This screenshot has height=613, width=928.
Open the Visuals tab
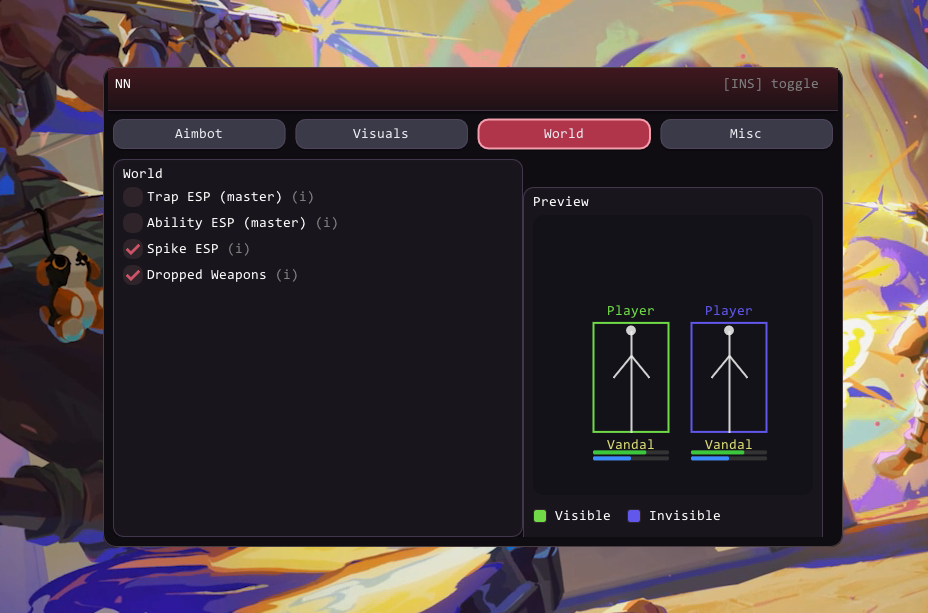(x=381, y=134)
